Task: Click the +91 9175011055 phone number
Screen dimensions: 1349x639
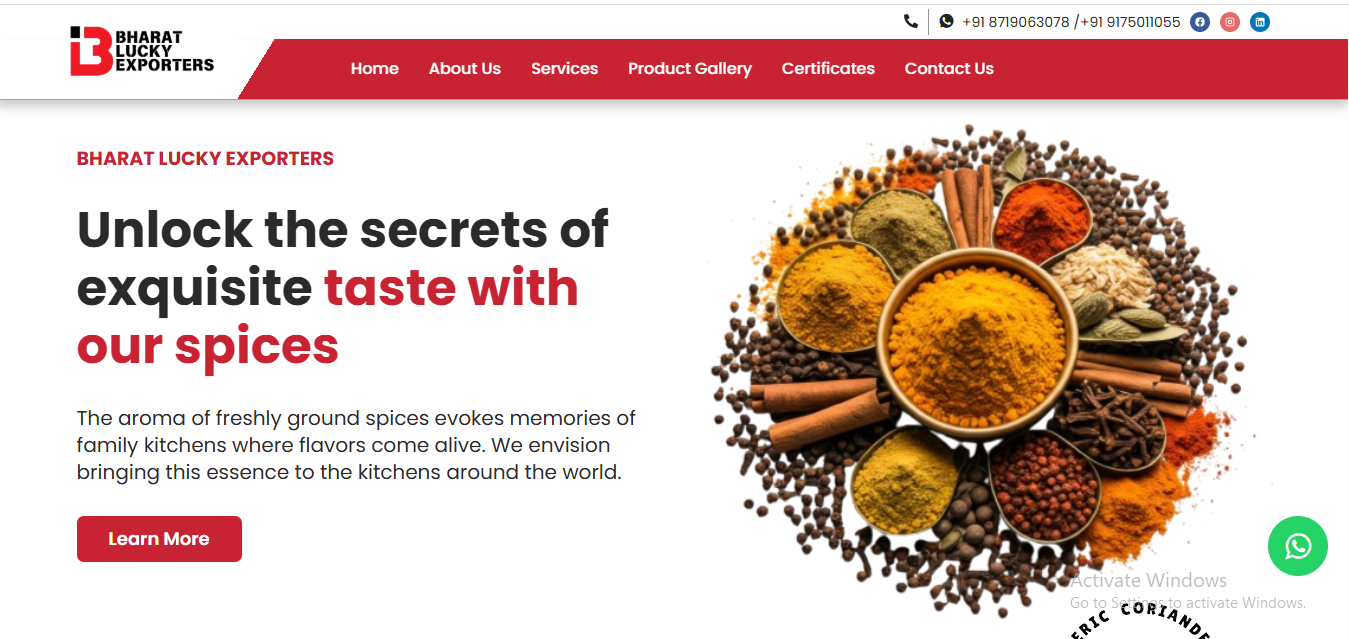Action: pyautogui.click(x=1131, y=22)
